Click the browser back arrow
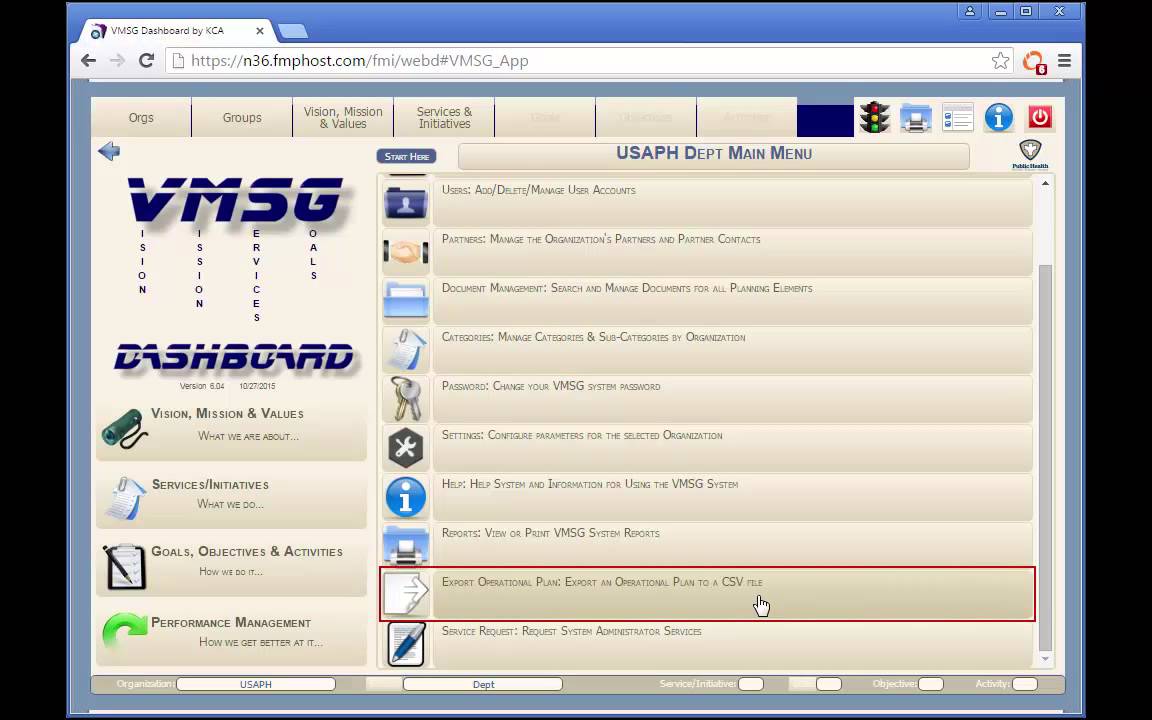Screen dimensions: 1152x720 [88, 61]
